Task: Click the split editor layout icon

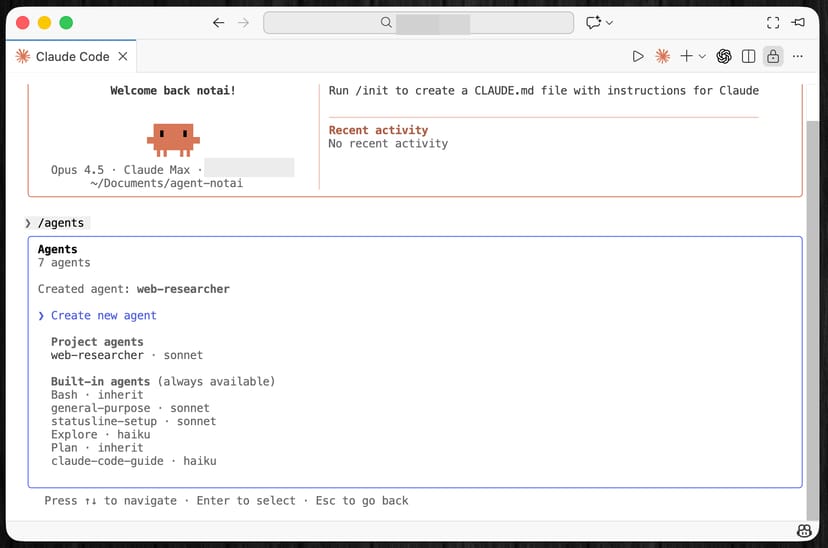Action: [x=748, y=57]
